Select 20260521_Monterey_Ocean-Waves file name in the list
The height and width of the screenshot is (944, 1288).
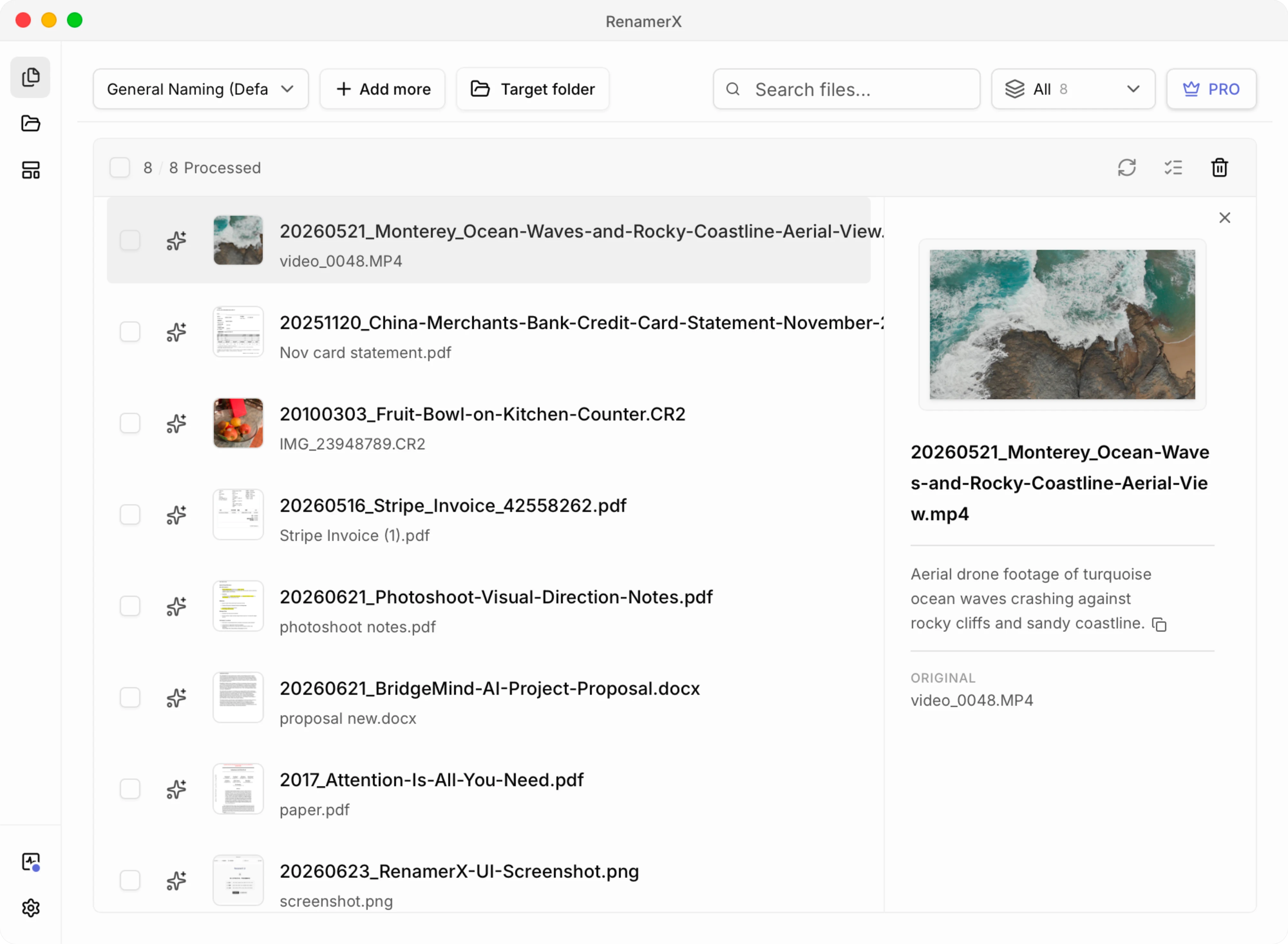click(x=581, y=231)
